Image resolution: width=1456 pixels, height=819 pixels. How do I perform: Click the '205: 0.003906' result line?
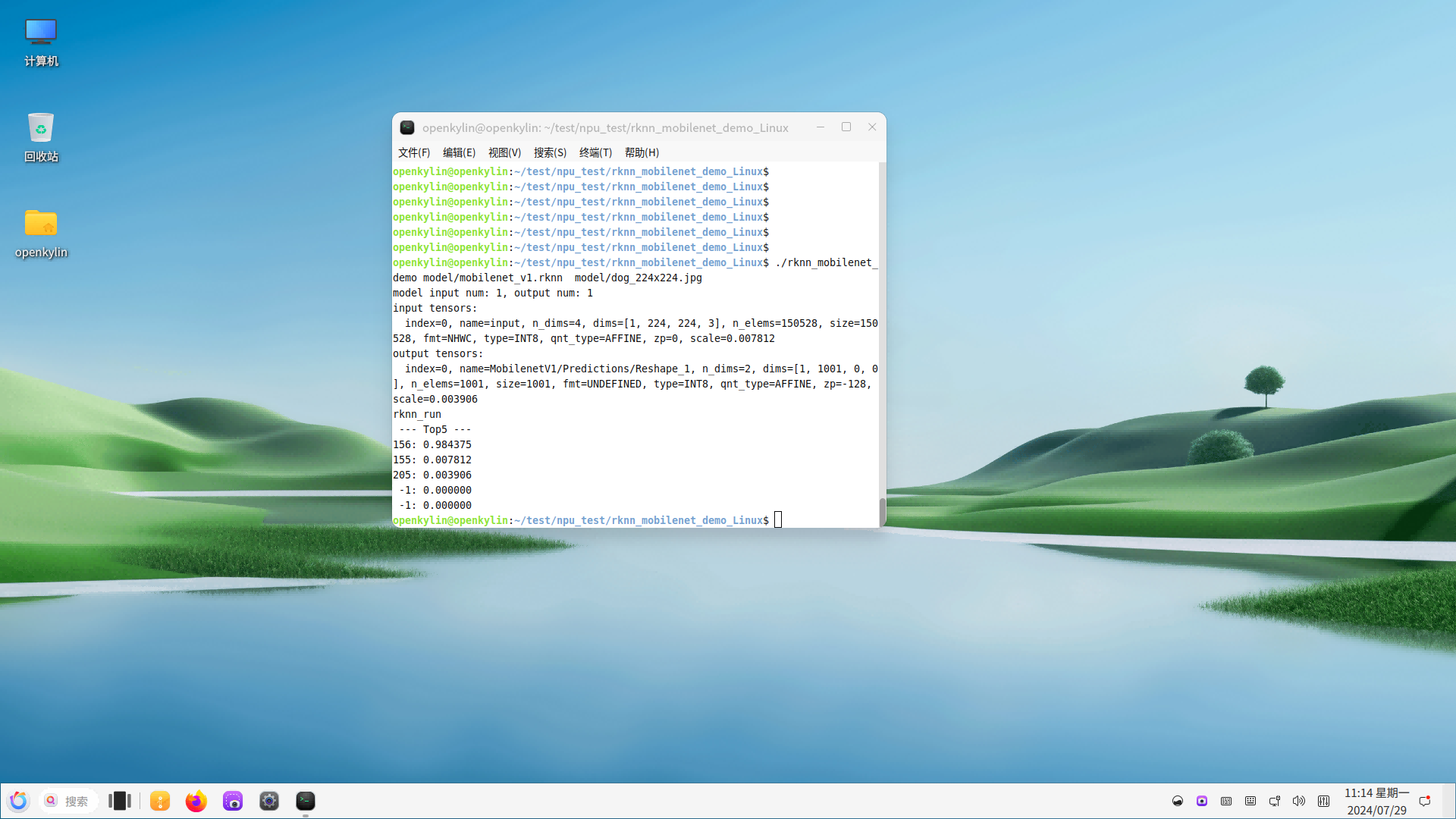(x=432, y=475)
